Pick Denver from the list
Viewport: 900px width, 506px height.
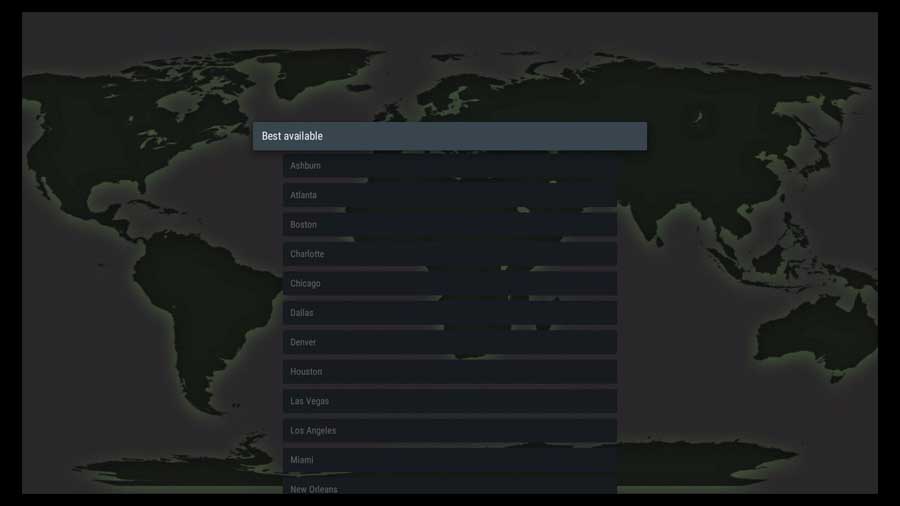tap(449, 342)
